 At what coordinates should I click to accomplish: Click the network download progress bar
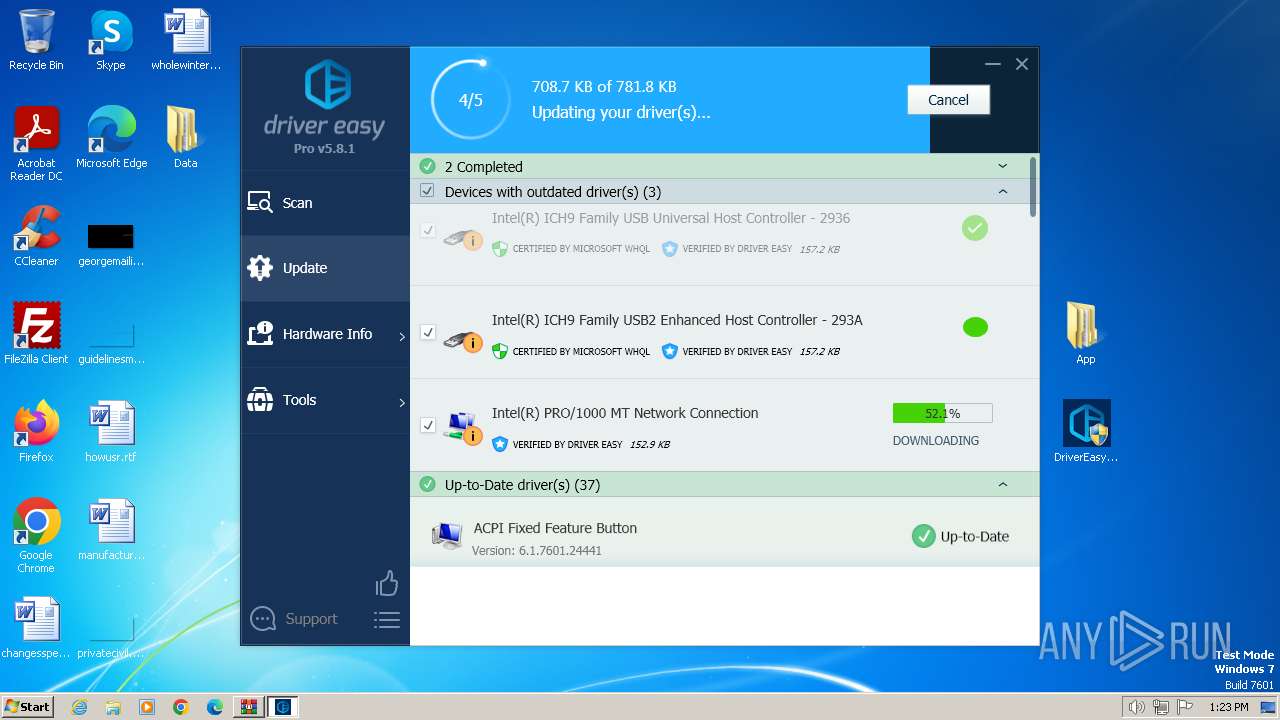click(942, 413)
